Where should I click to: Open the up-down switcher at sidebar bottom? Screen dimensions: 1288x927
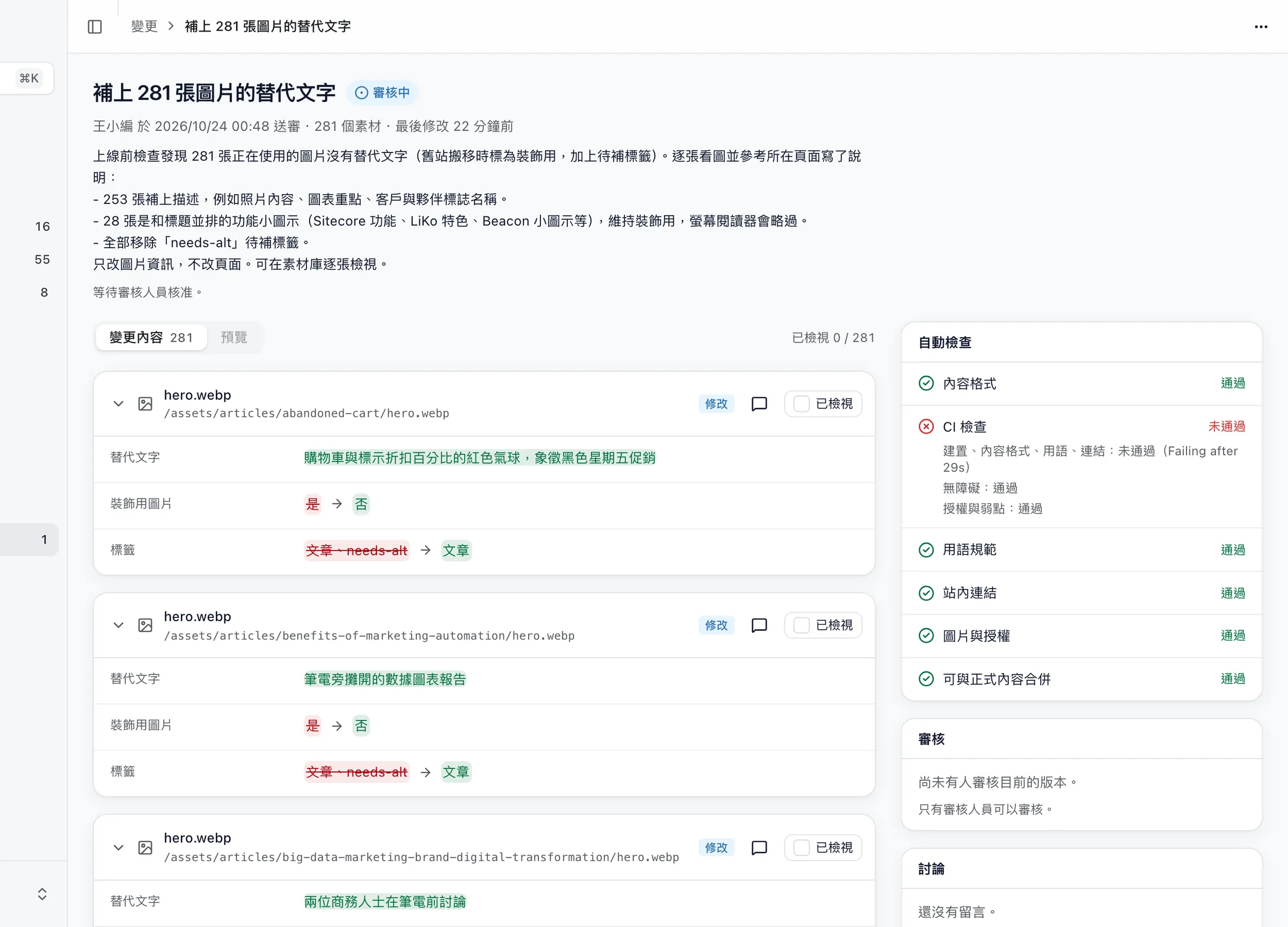pos(42,894)
